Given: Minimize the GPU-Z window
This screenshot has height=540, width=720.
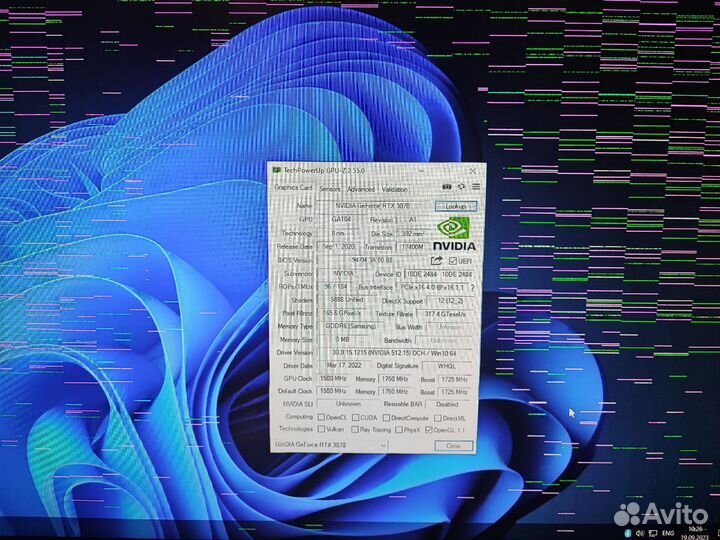Looking at the screenshot, I should [421, 170].
